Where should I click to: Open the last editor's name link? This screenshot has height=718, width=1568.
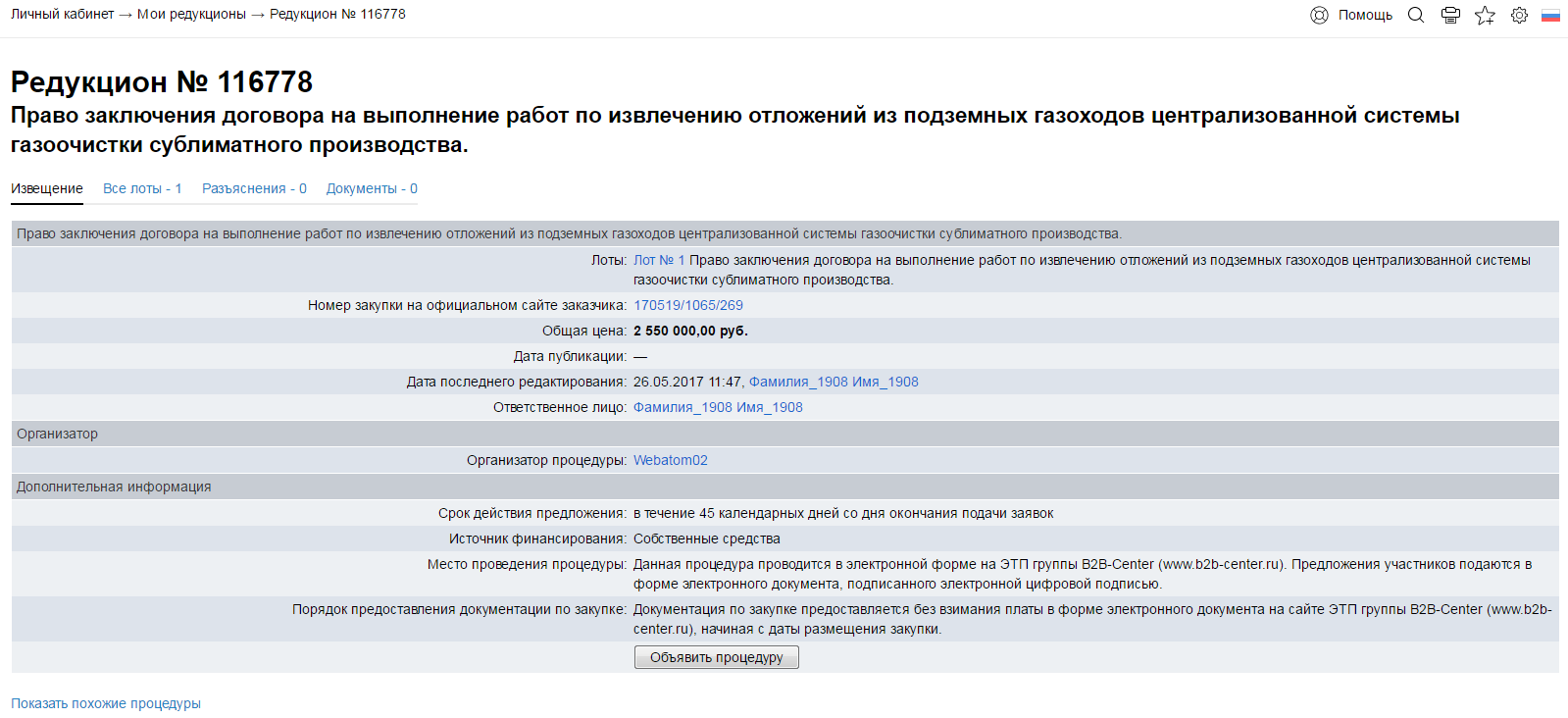[834, 382]
